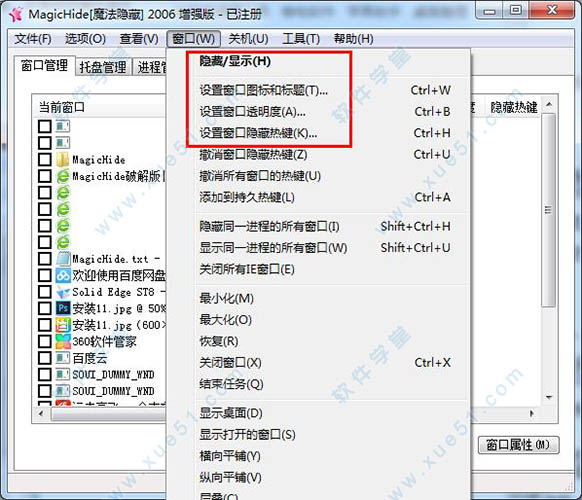This screenshot has height=500, width=582.
Task: Click the IE icon for MagicHide破解版
Action: pos(63,176)
